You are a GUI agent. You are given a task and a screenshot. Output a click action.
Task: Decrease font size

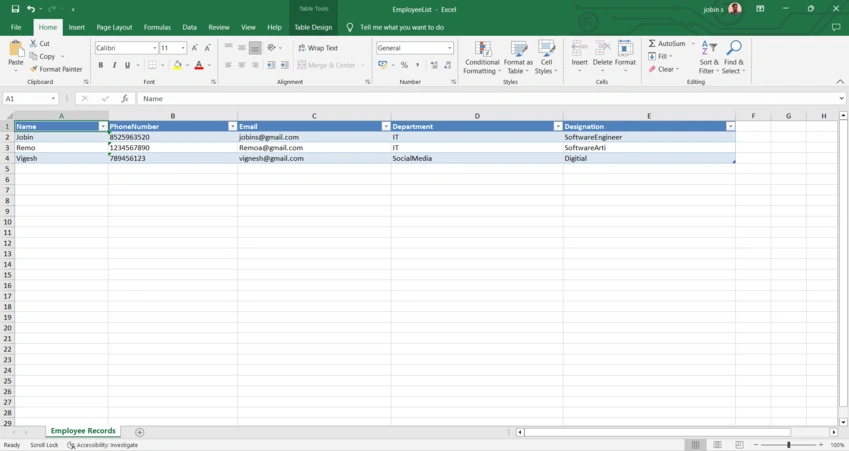207,48
